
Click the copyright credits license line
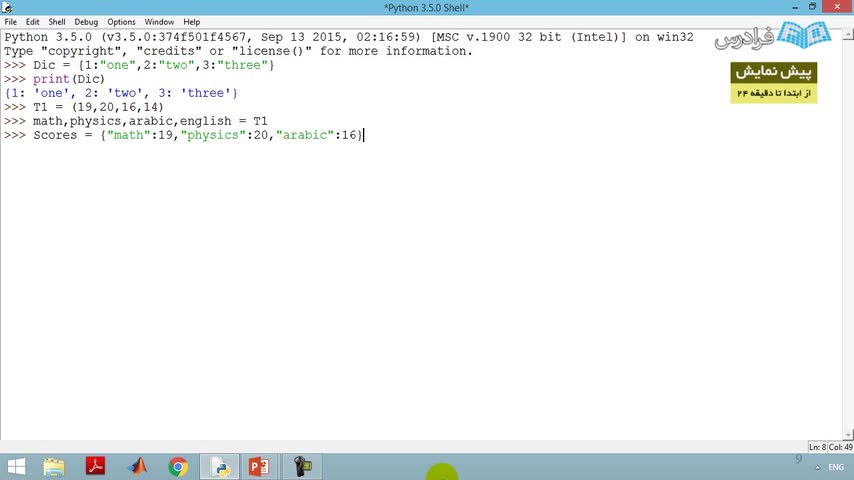coord(239,51)
